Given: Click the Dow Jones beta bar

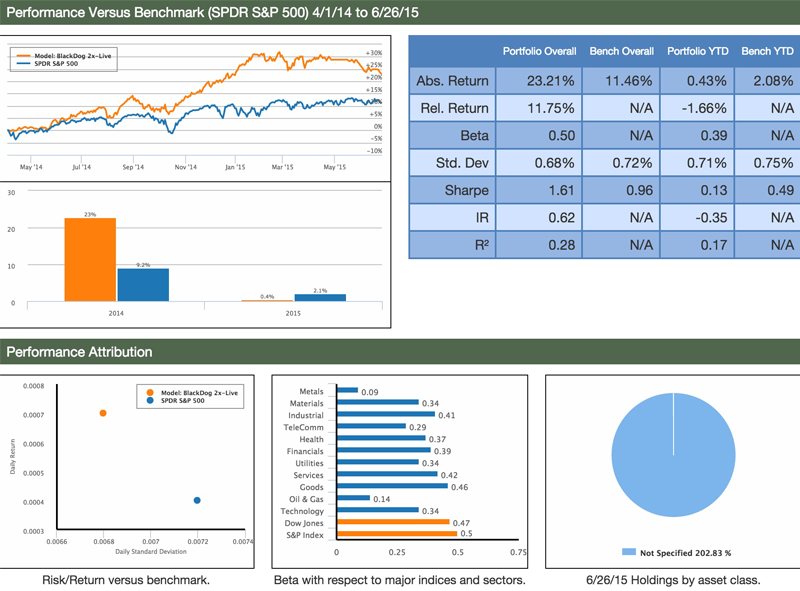Looking at the screenshot, I should tap(394, 522).
